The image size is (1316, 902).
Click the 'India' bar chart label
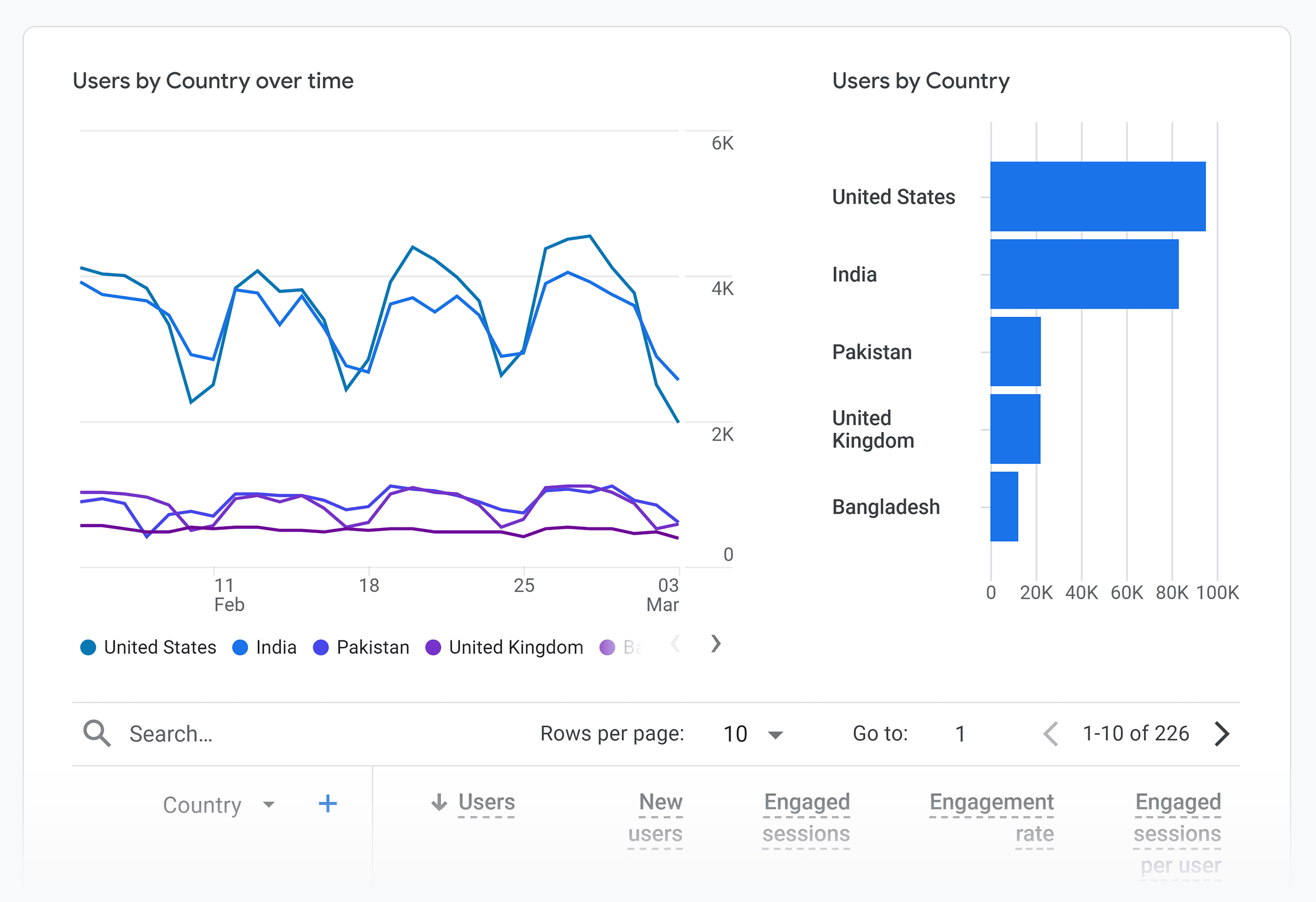pyautogui.click(x=854, y=274)
